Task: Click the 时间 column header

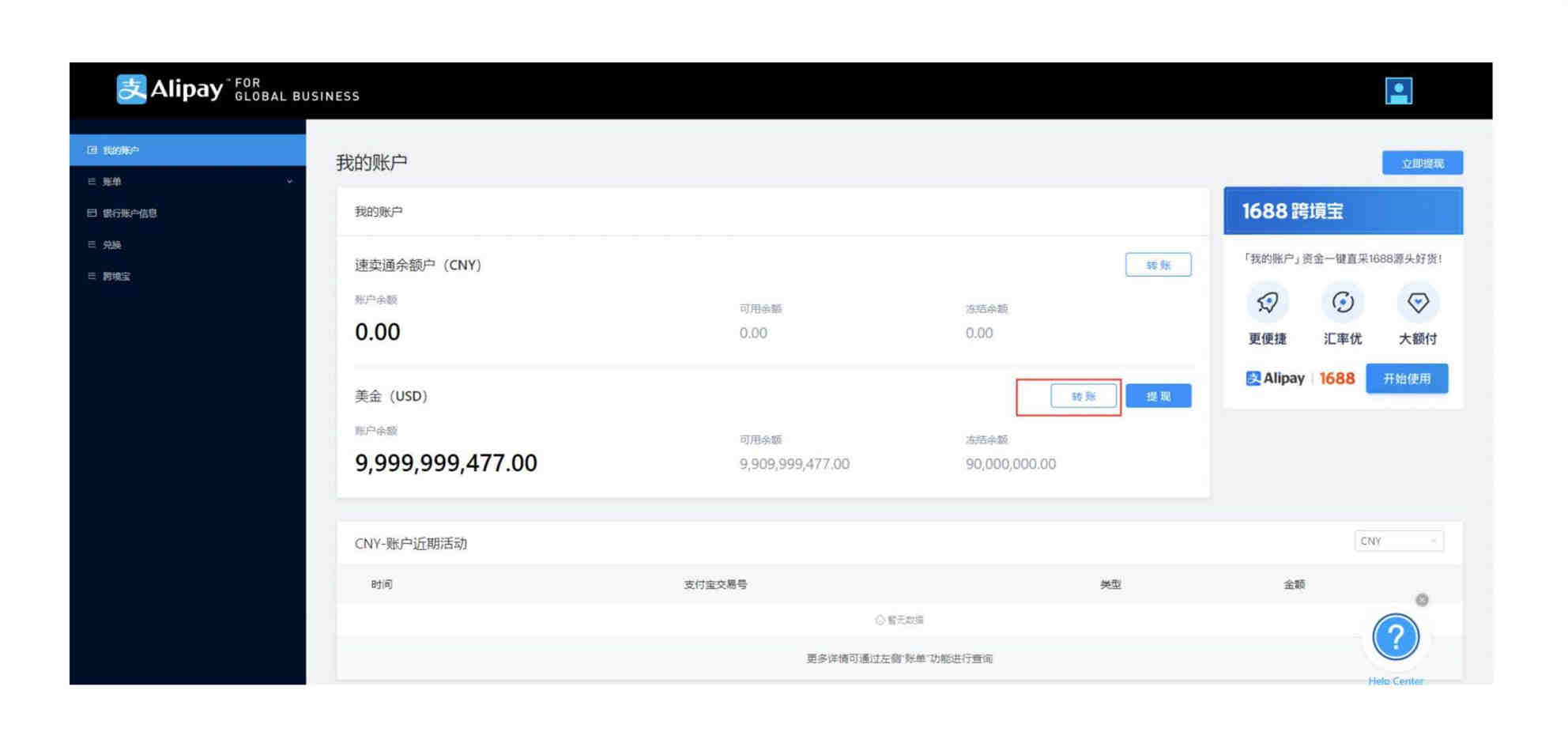Action: point(382,585)
